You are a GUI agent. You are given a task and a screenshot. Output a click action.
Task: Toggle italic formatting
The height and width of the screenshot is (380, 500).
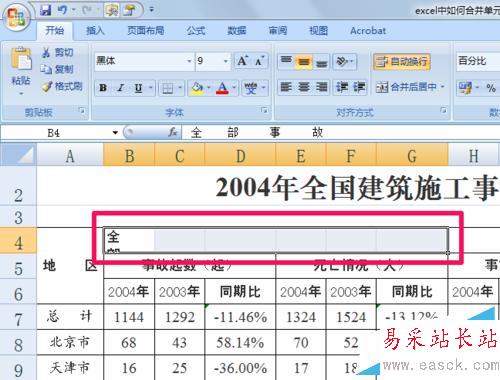[x=121, y=88]
